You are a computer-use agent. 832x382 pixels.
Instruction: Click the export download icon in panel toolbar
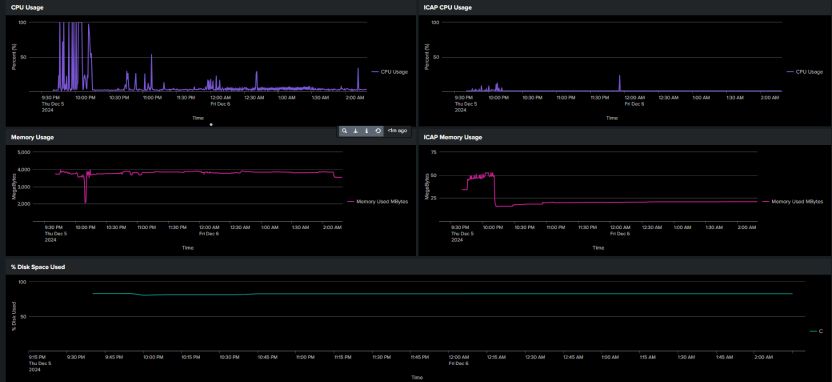point(356,131)
